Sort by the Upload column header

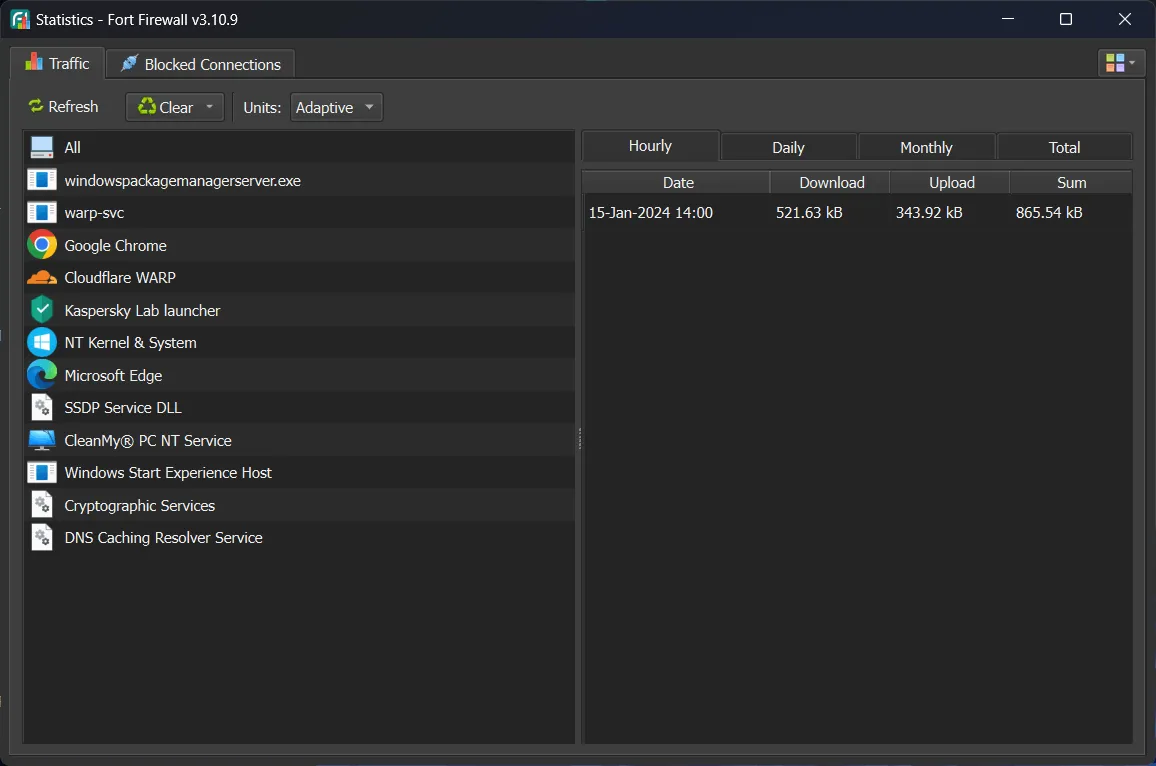coord(950,182)
